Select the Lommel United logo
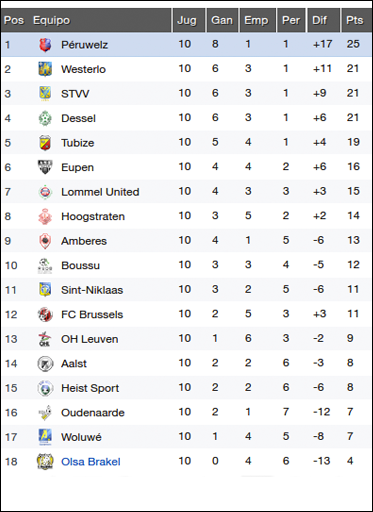 [x=45, y=192]
